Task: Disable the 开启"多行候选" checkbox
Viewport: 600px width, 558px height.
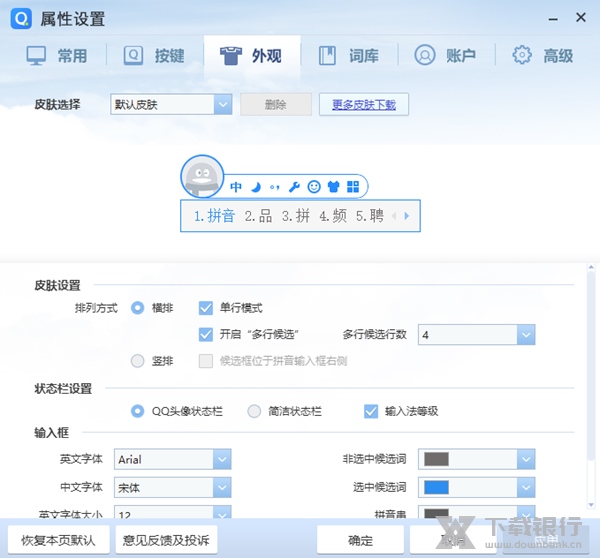Action: pos(207,334)
